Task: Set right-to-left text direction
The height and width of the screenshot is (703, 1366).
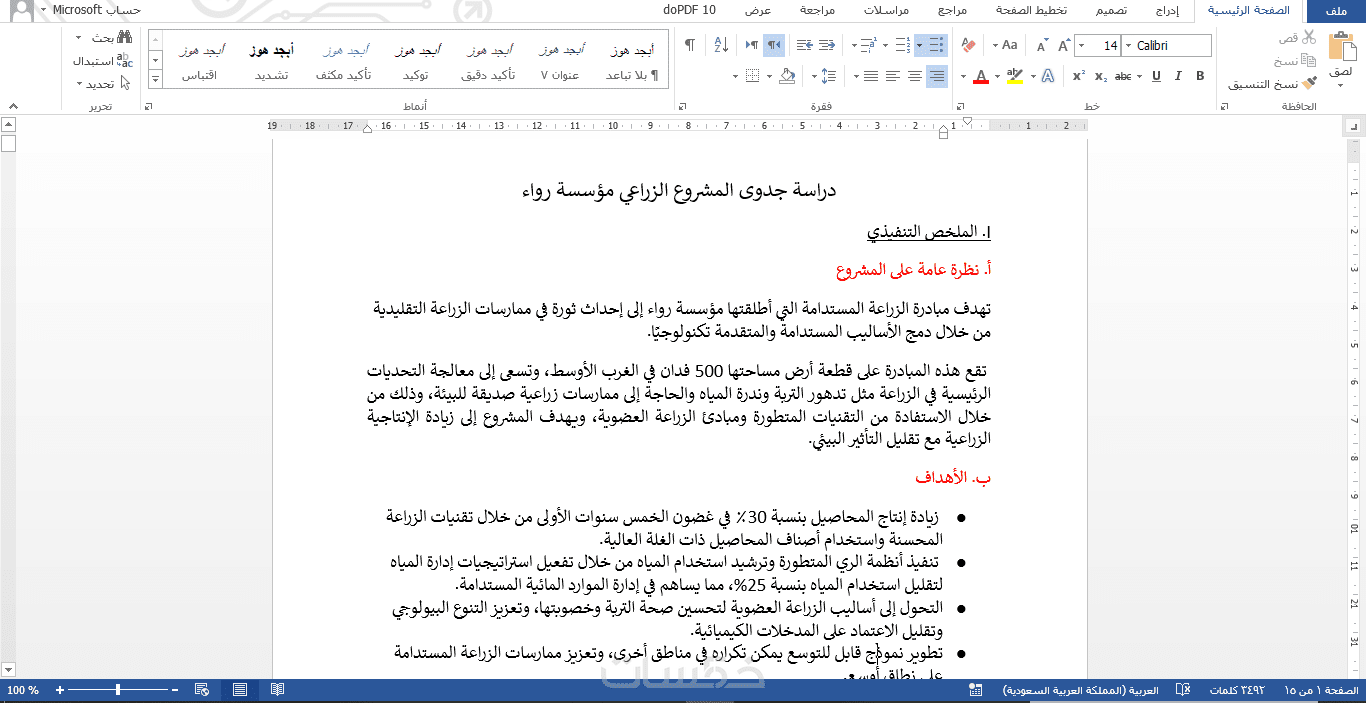Action: pyautogui.click(x=774, y=45)
